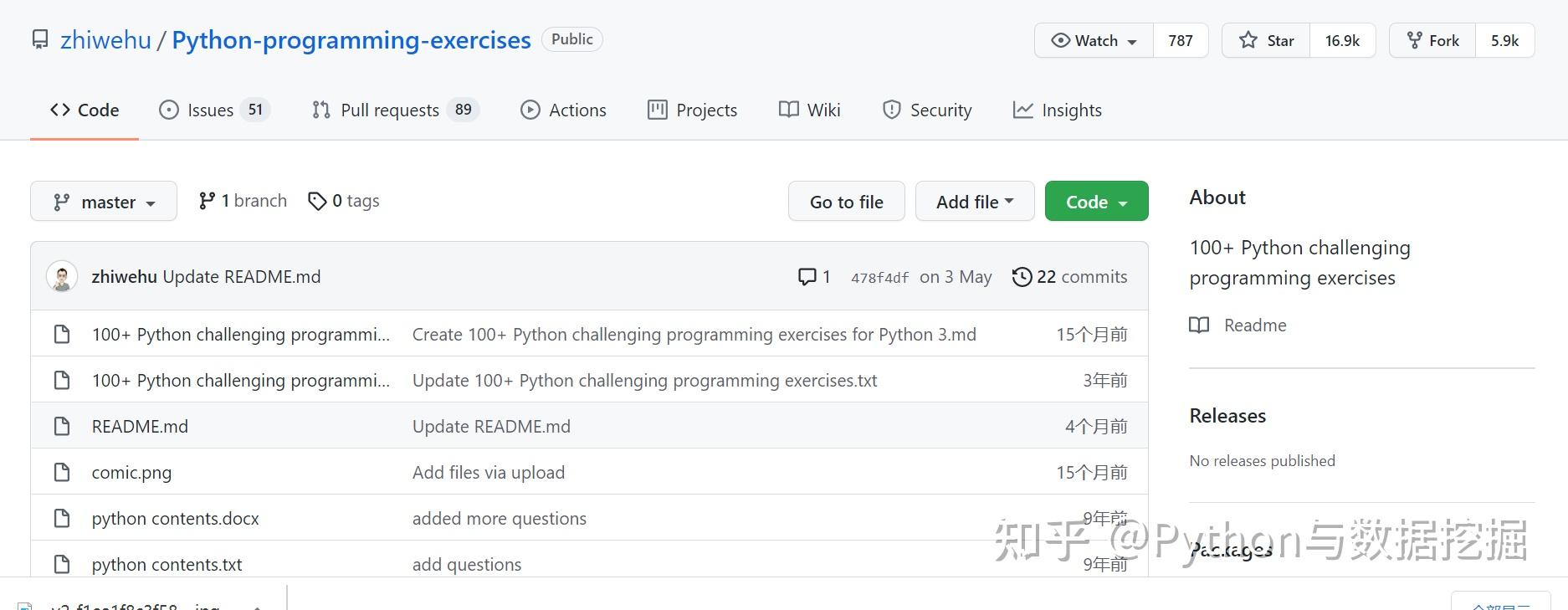Viewport: 1568px width, 610px height.
Task: Click the Go to file button
Action: click(x=846, y=202)
